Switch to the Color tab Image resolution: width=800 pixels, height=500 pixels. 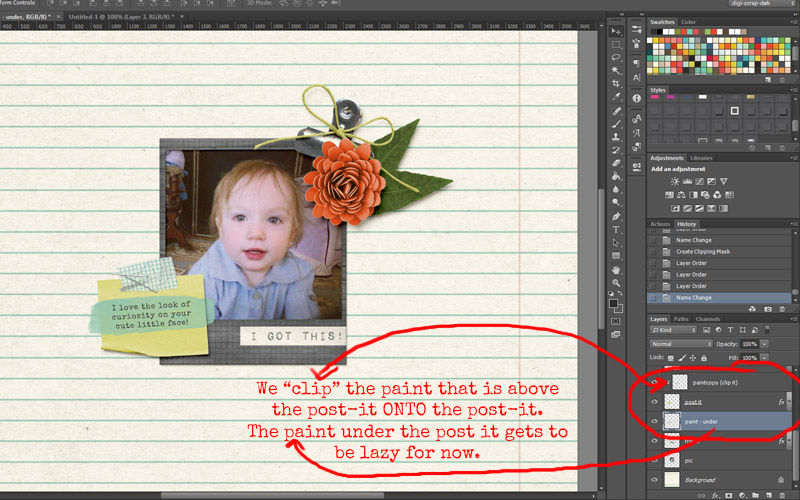688,22
